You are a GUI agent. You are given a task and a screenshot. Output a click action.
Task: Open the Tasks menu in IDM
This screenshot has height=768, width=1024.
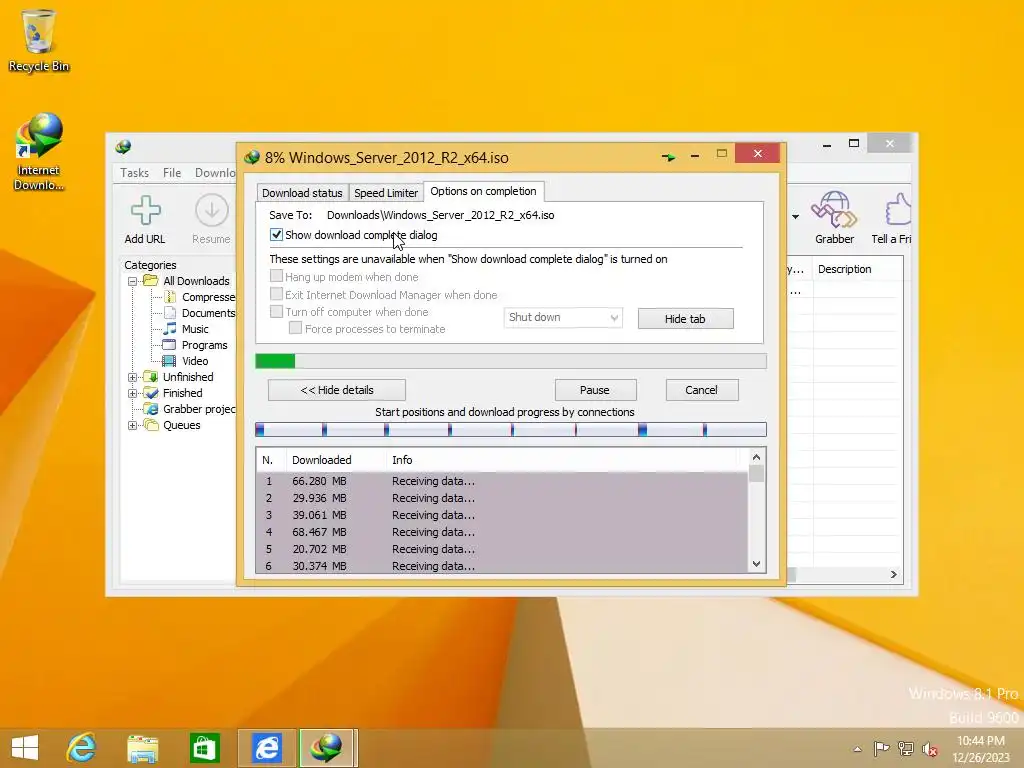[135, 172]
